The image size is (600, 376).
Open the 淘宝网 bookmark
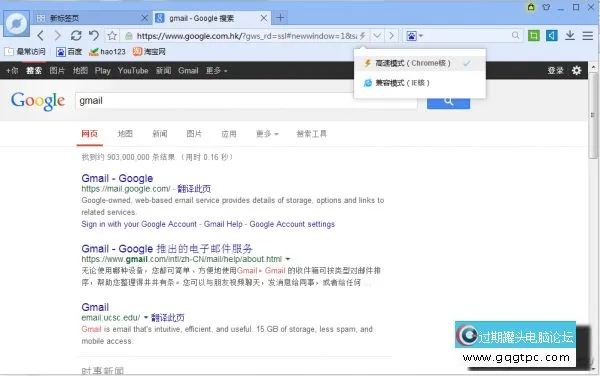pos(149,52)
